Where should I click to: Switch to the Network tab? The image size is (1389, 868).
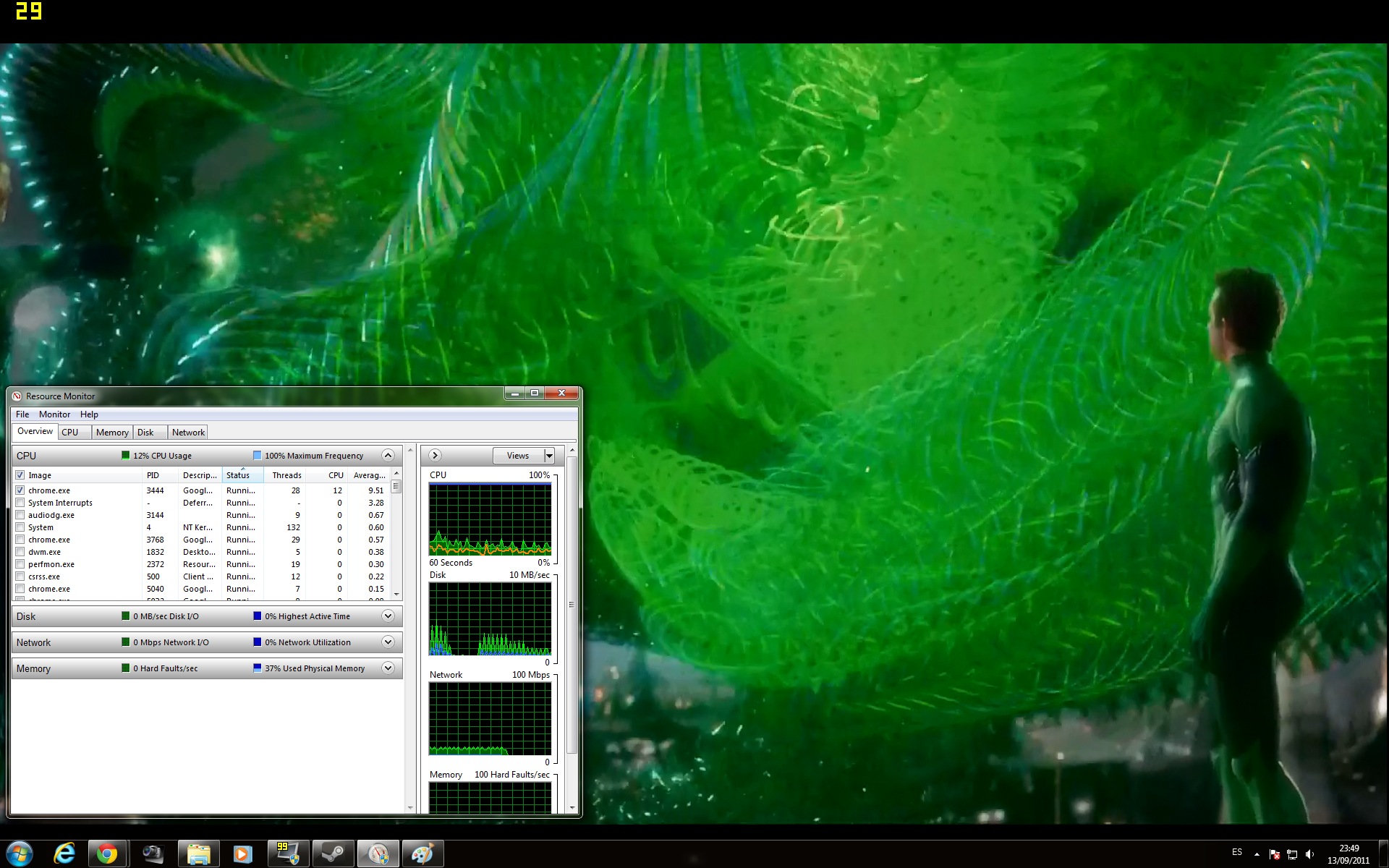click(188, 433)
